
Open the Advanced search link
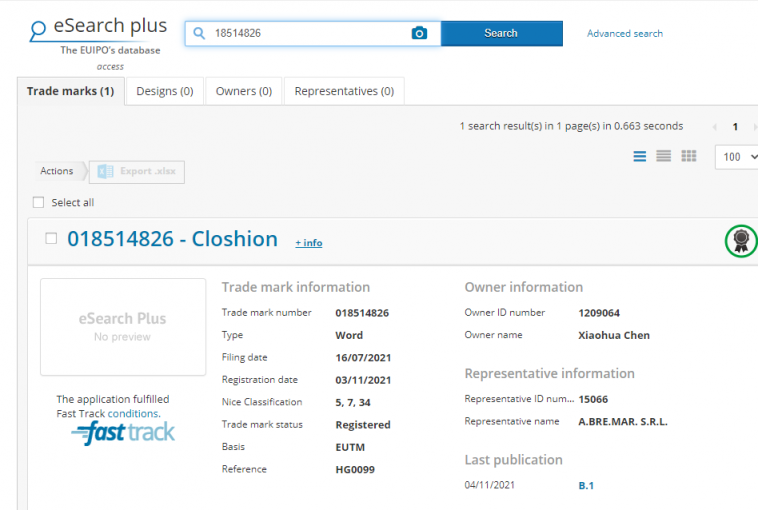624,33
